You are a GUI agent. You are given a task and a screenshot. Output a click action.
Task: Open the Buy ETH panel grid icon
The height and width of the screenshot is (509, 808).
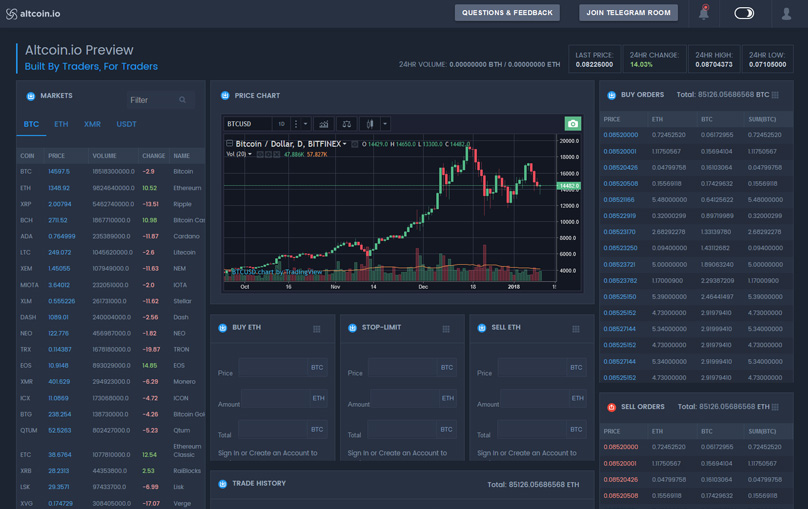coord(316,329)
